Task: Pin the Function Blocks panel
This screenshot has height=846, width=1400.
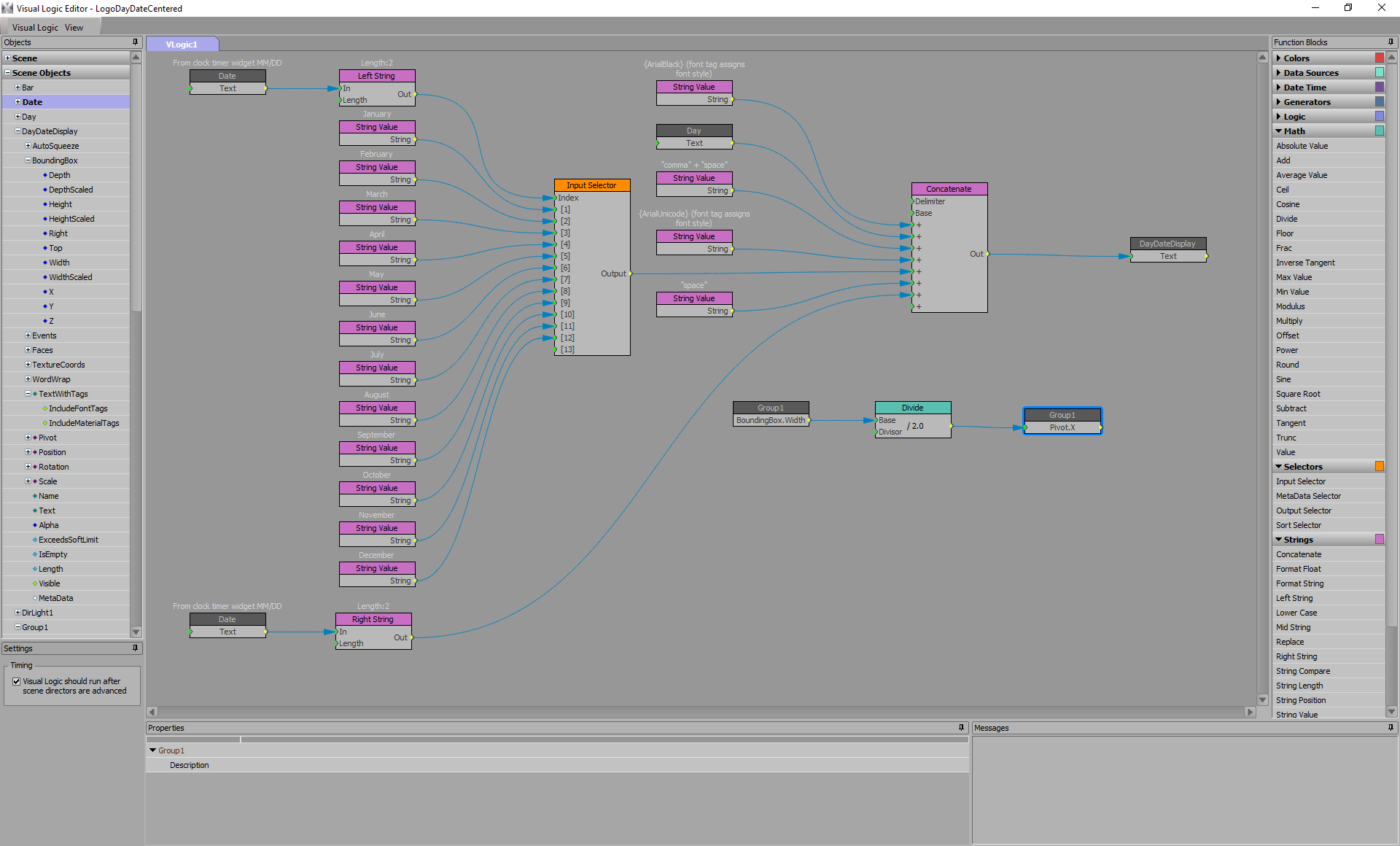Action: (1391, 42)
